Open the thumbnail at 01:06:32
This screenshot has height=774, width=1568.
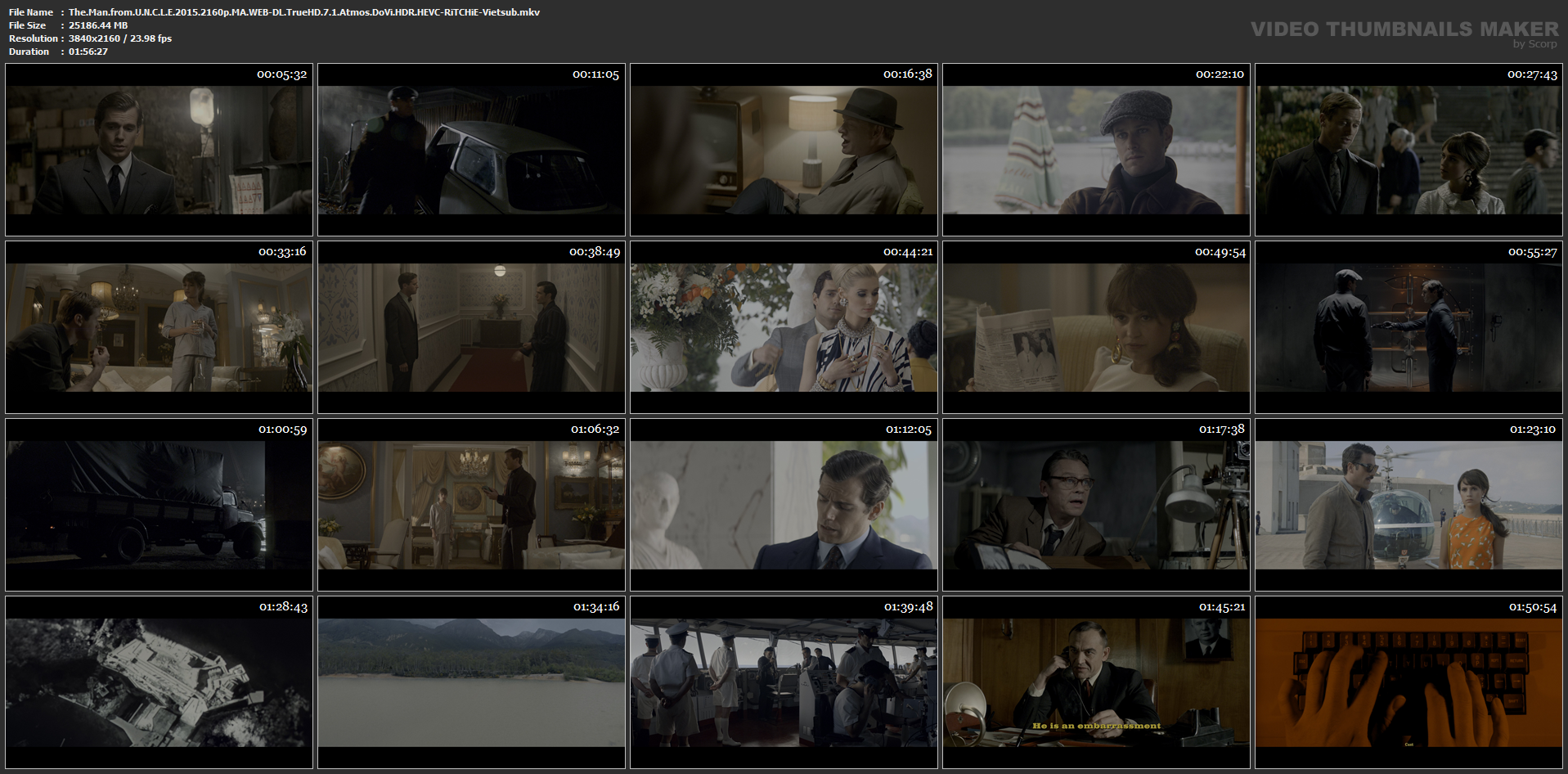tap(471, 505)
